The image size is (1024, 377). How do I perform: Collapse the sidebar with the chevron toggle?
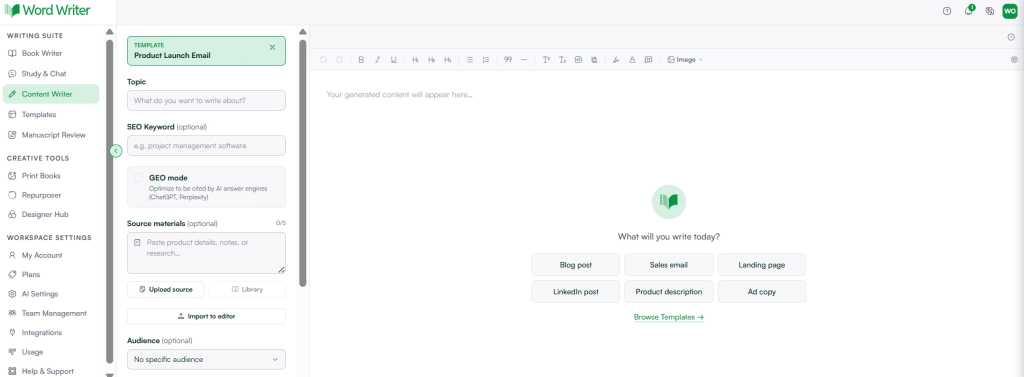coord(116,151)
